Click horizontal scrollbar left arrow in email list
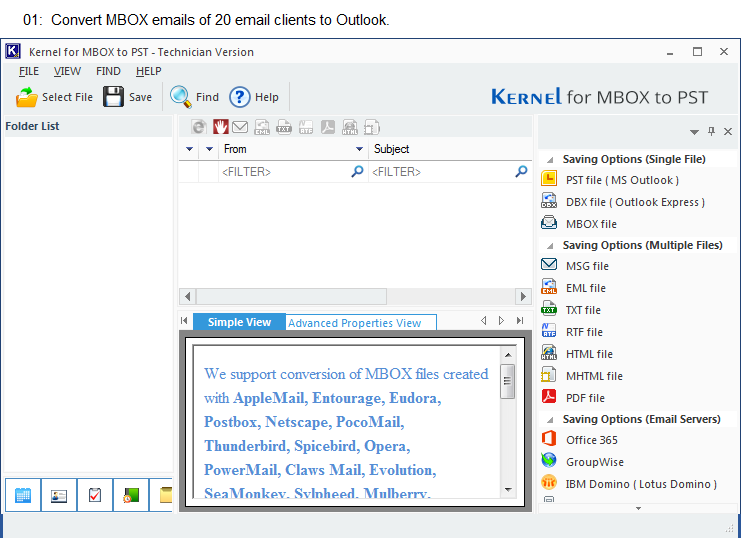The image size is (742, 542). point(188,297)
